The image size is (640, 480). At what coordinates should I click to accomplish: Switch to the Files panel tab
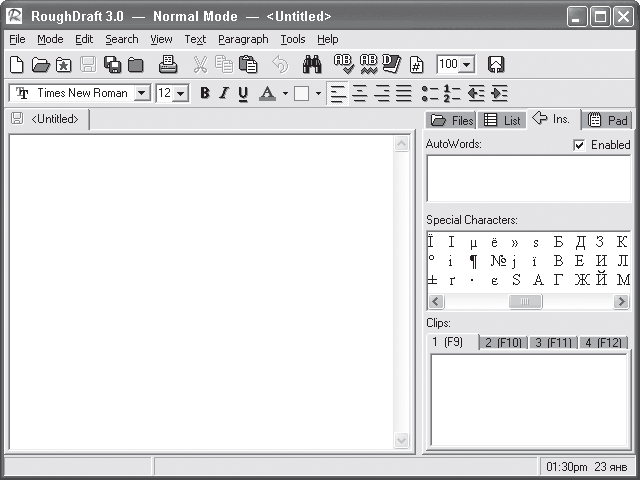[451, 120]
